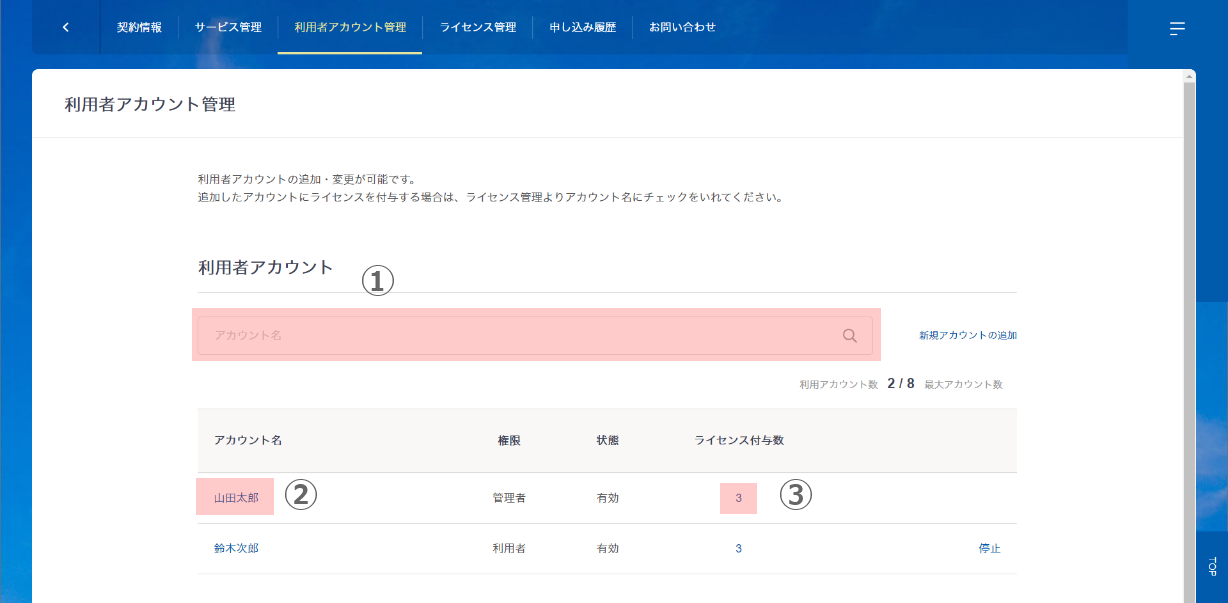Click the 新規アカウントの追加 link
The image size is (1228, 603).
click(x=967, y=336)
